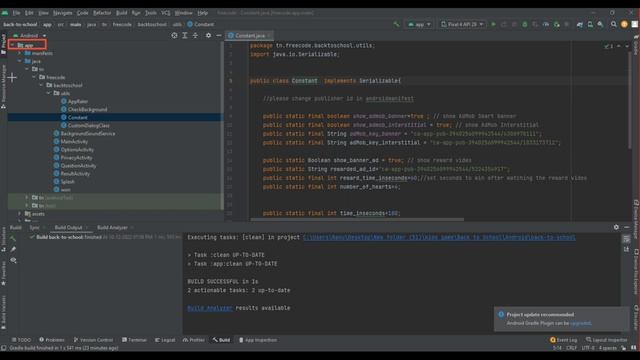Open Favorites side tab

click(x=4, y=273)
